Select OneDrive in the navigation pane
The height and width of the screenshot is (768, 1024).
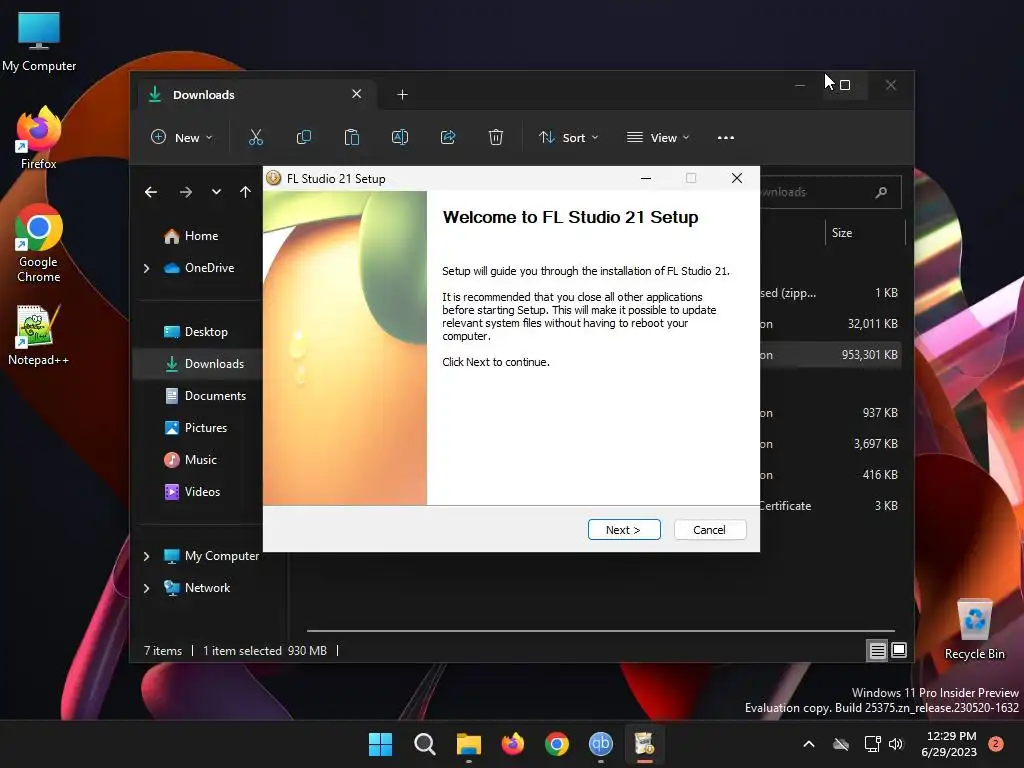pyautogui.click(x=199, y=268)
